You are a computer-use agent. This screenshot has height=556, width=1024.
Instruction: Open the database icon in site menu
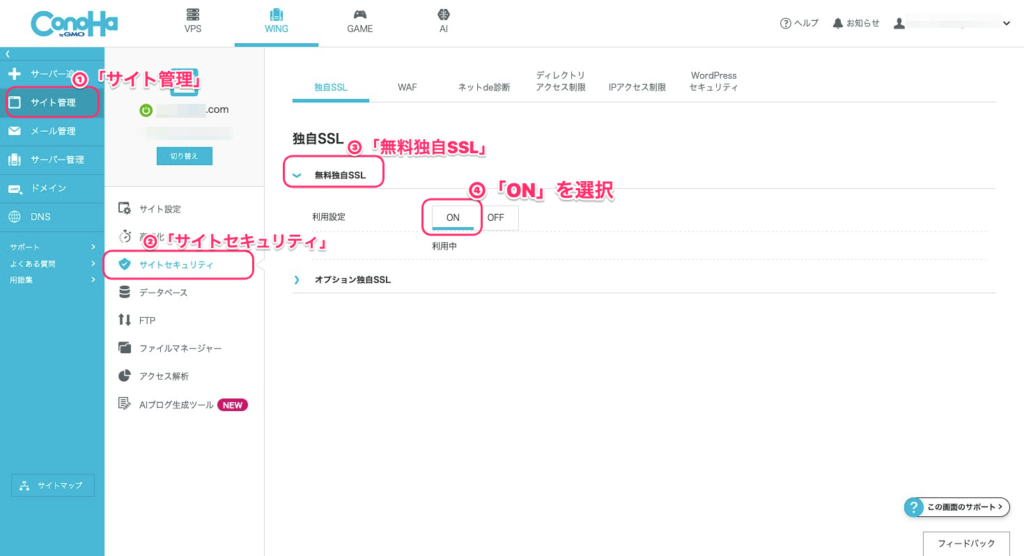[125, 292]
